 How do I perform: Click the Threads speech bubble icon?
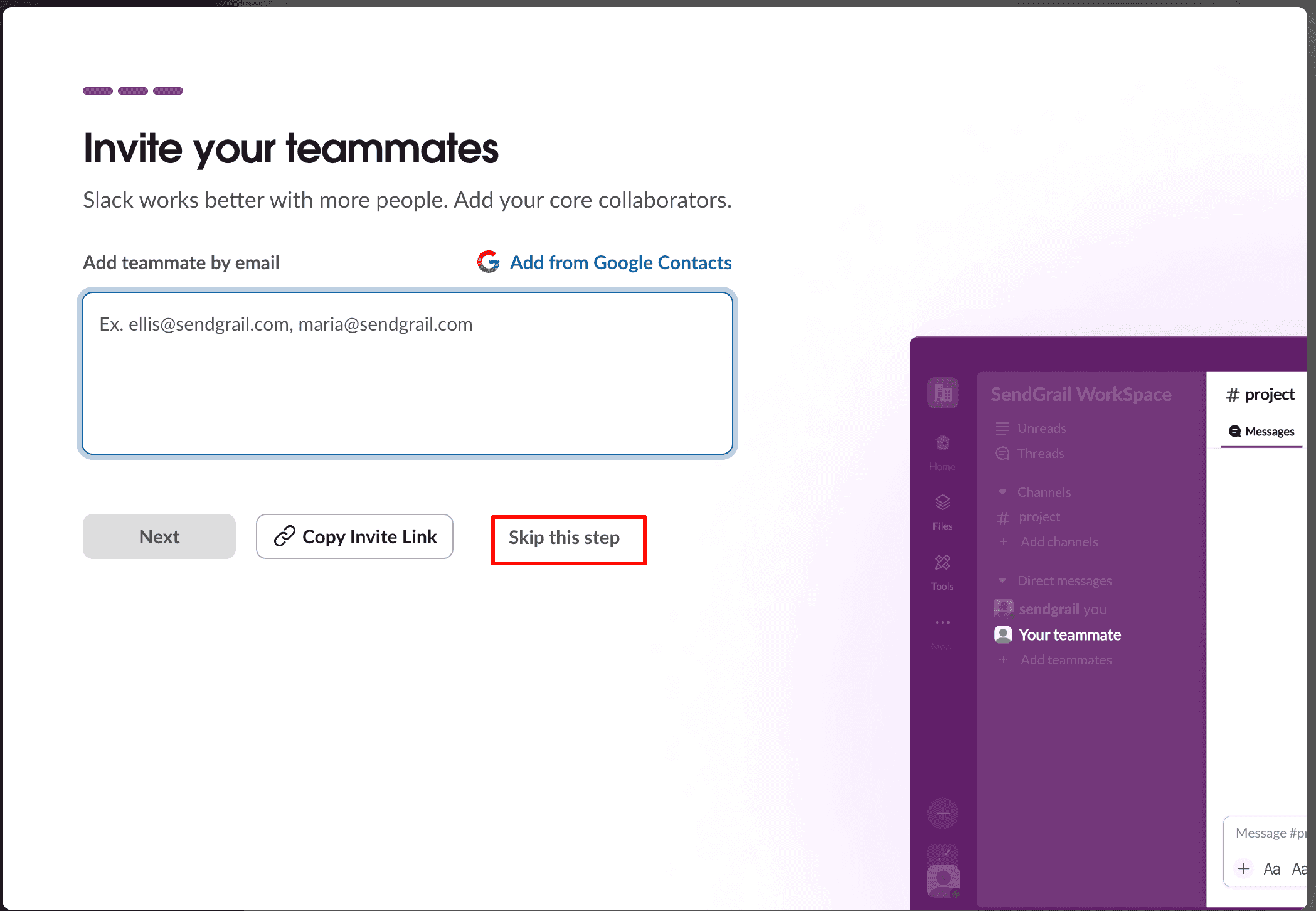tap(1002, 453)
